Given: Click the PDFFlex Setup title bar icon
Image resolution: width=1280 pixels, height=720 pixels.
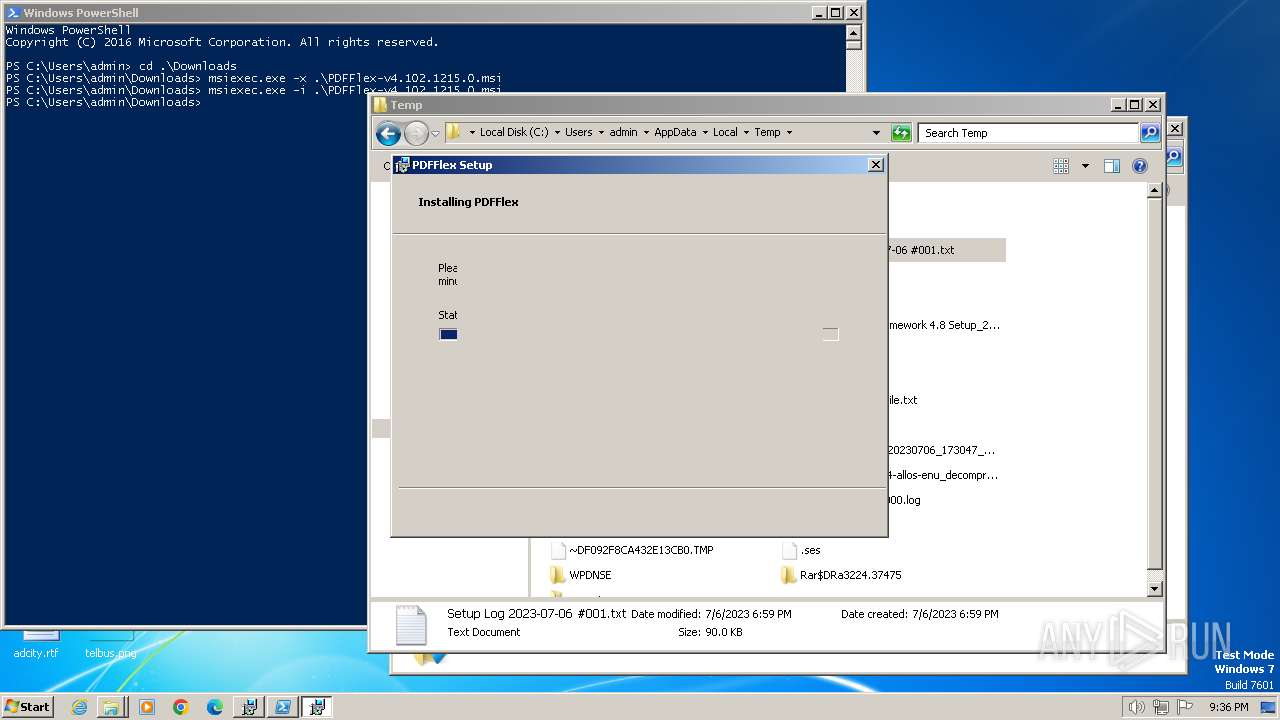Looking at the screenshot, I should pos(402,165).
